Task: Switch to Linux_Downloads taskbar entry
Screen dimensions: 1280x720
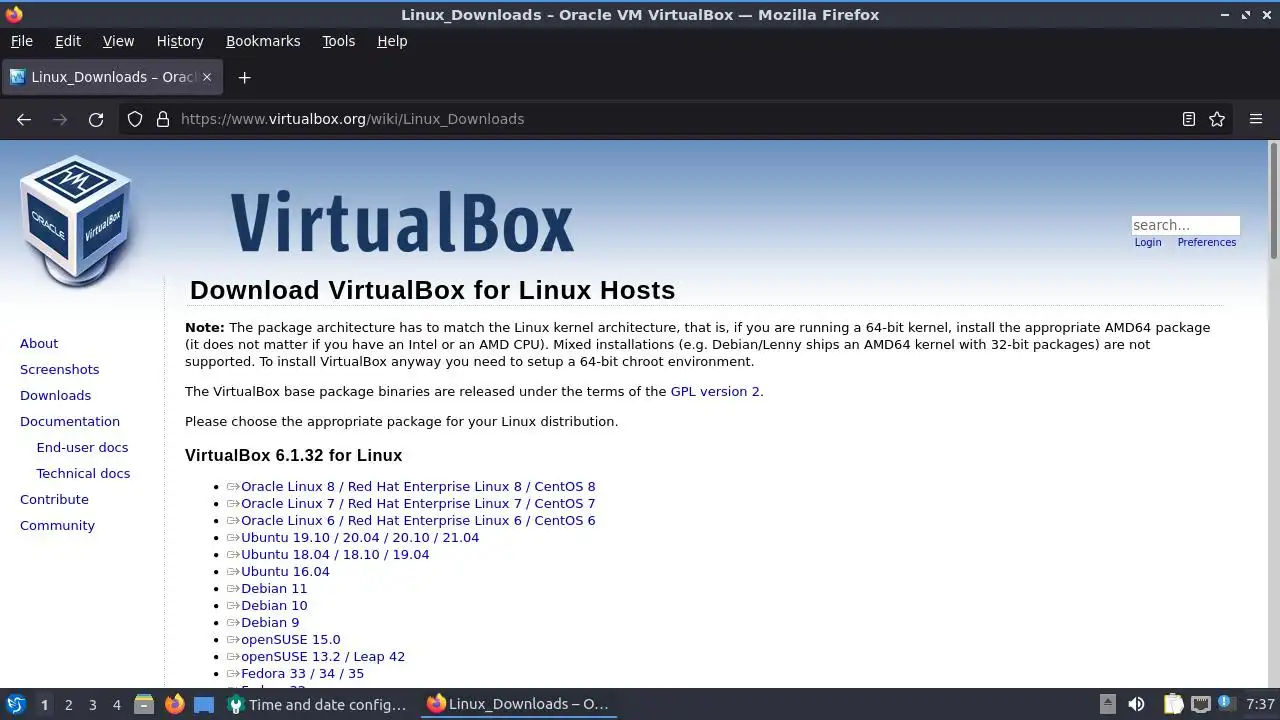Action: [517, 704]
